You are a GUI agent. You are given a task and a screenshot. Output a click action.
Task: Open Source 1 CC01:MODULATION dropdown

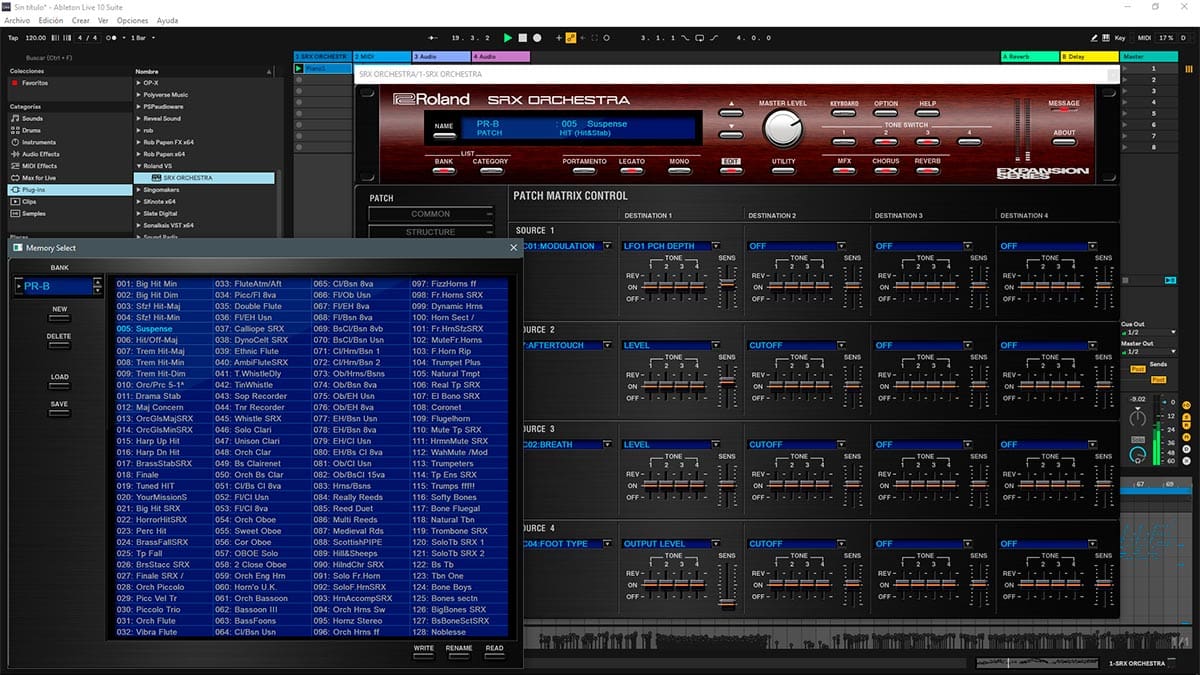click(607, 246)
